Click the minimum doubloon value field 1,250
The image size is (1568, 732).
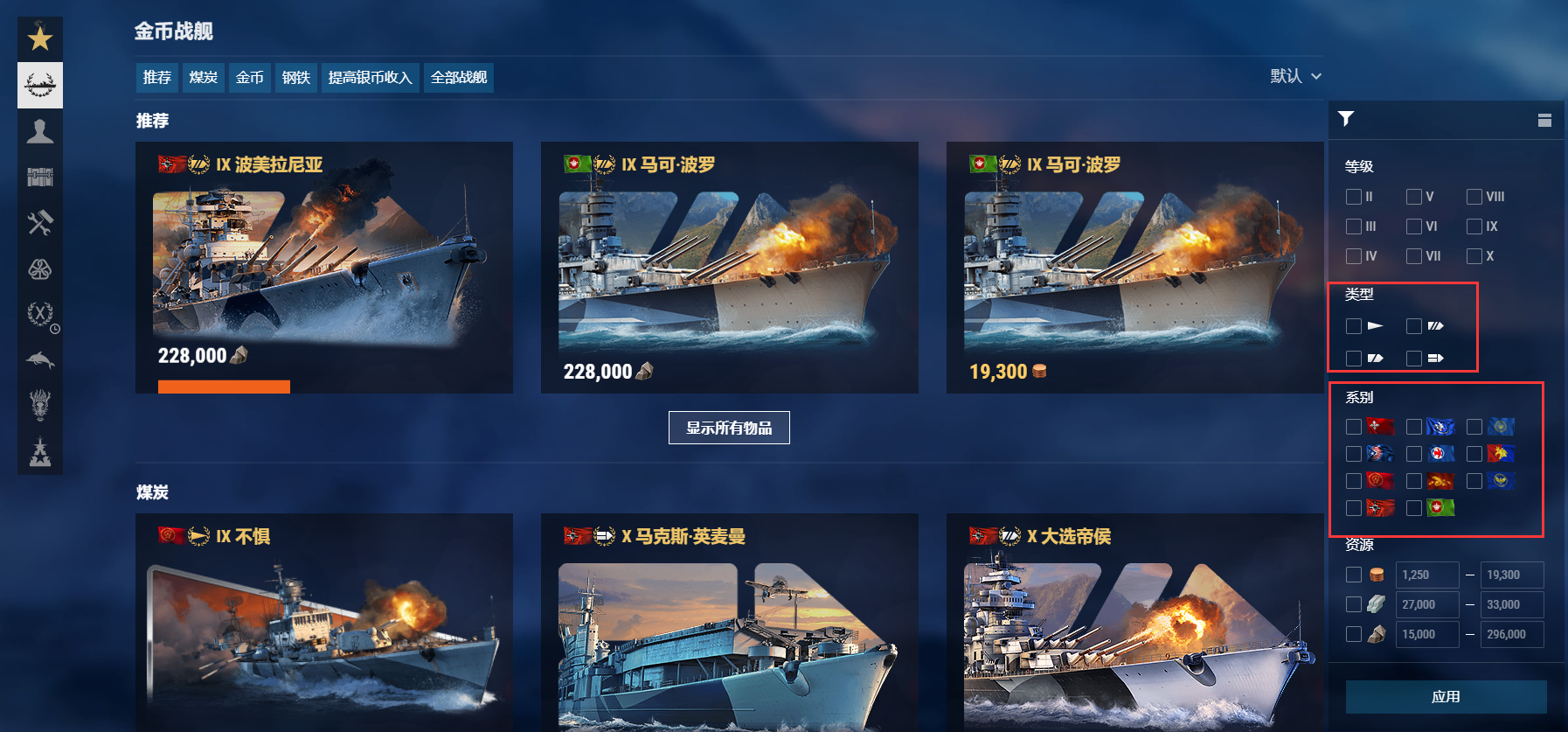[1427, 575]
